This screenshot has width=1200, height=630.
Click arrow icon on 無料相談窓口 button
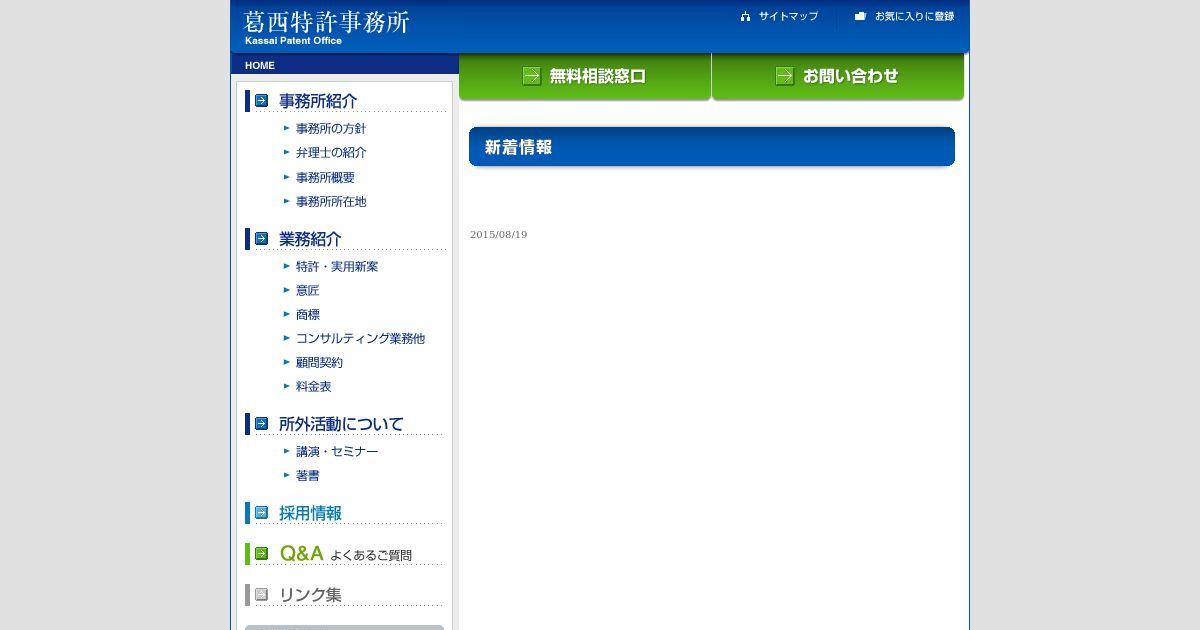click(x=532, y=76)
